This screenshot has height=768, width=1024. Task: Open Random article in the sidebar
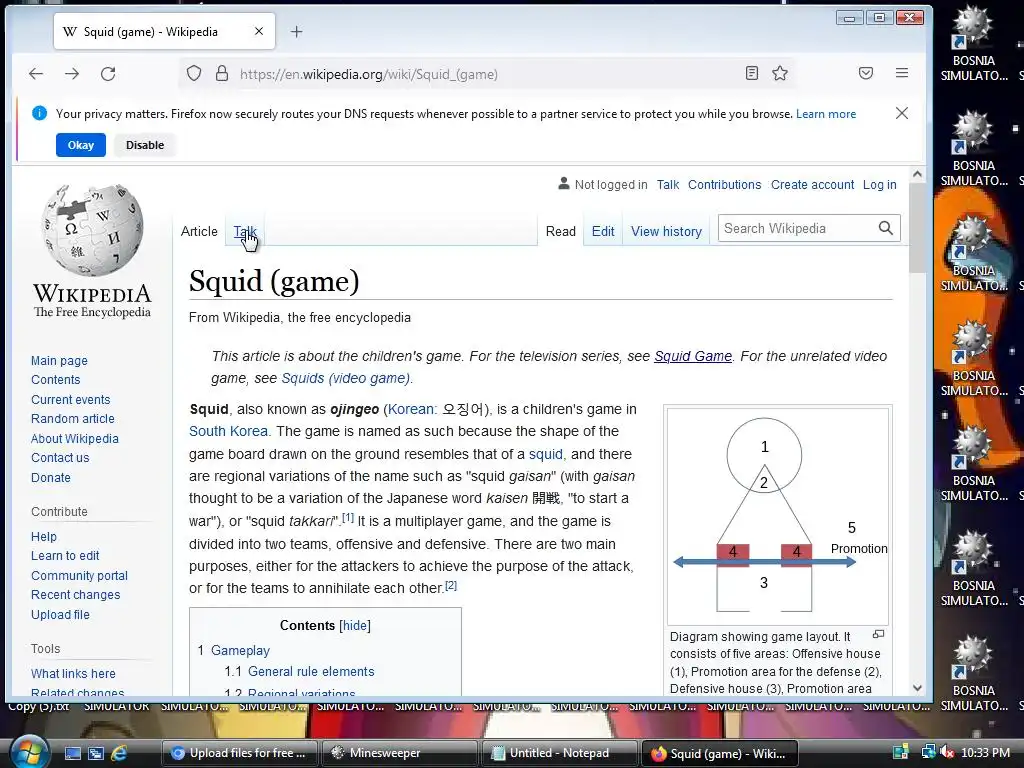tap(72, 419)
